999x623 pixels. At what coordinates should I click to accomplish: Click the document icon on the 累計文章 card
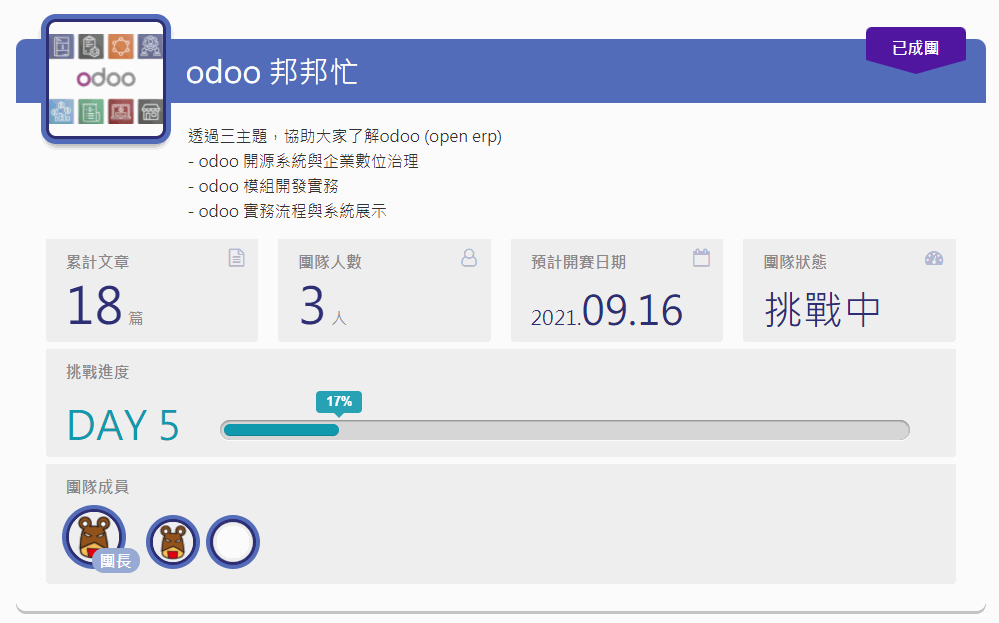[236, 257]
